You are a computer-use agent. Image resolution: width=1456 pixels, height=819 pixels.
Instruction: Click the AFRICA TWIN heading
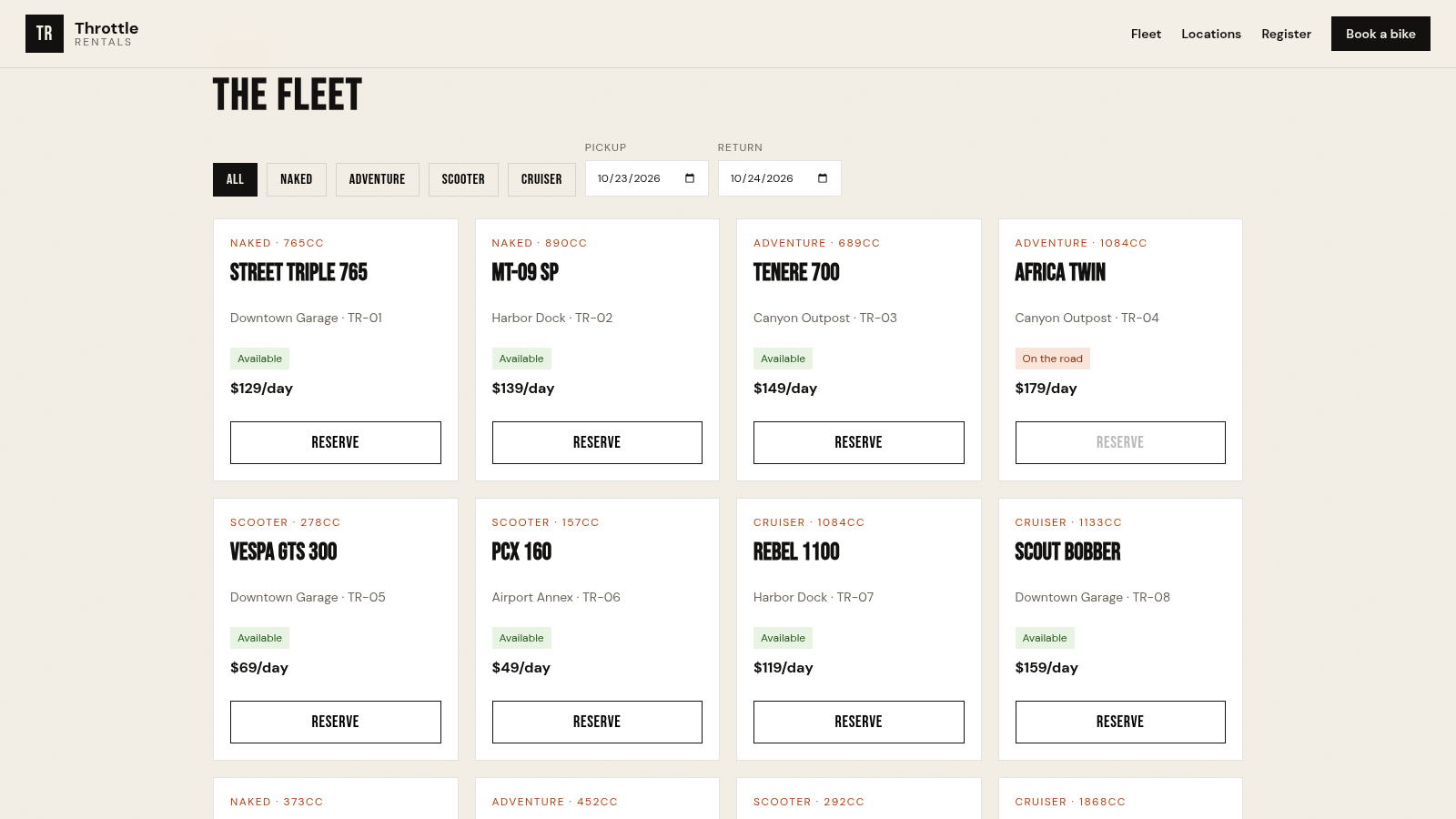1060,272
